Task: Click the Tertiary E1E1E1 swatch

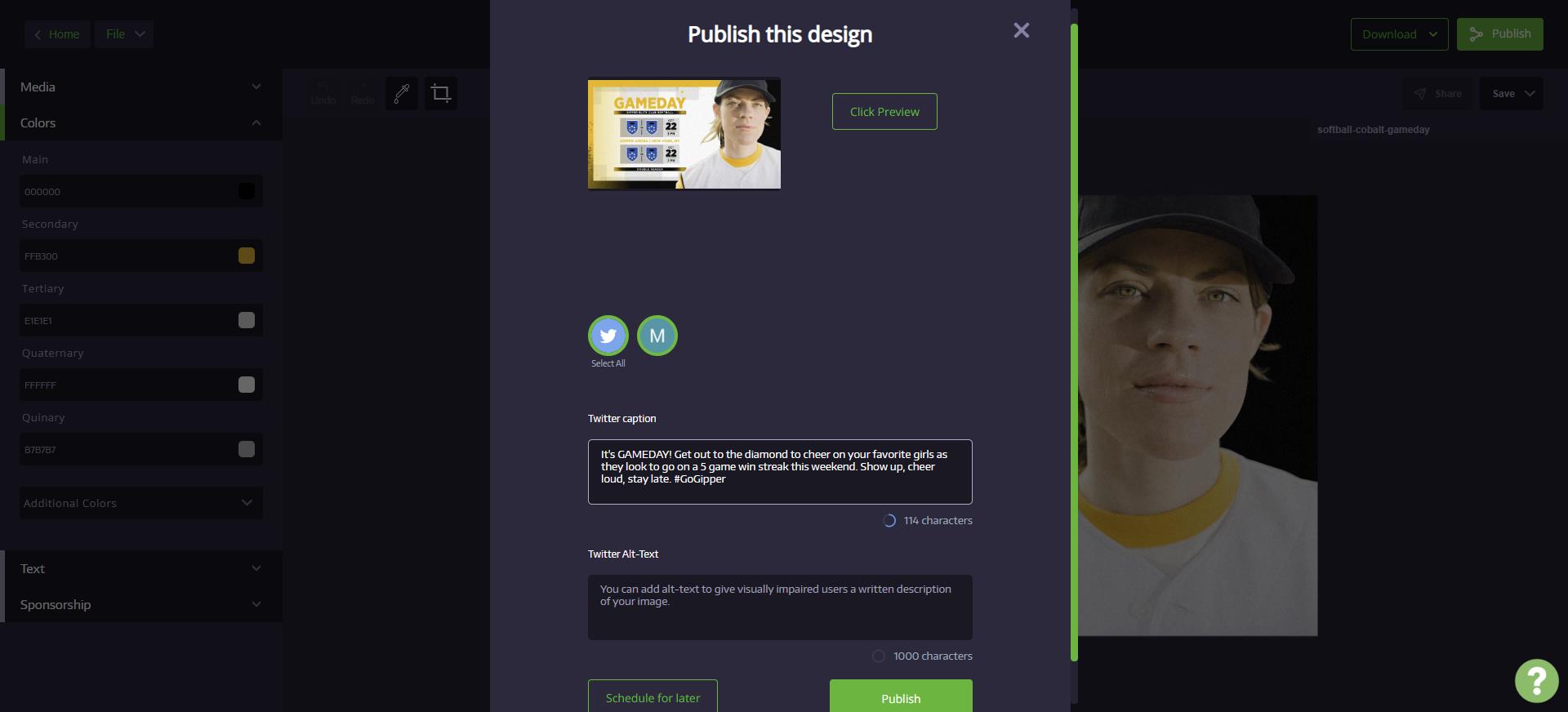Action: tap(247, 320)
